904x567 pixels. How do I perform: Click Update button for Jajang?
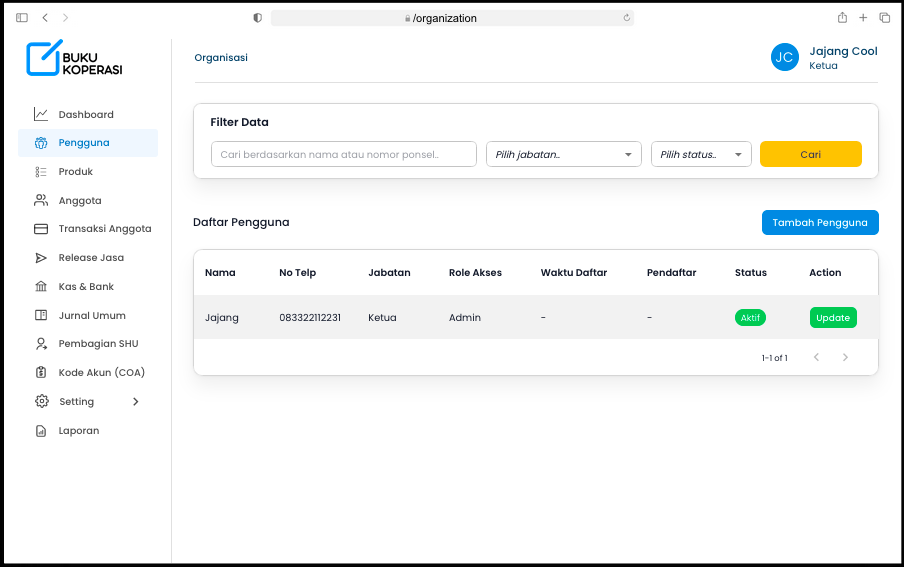832,318
